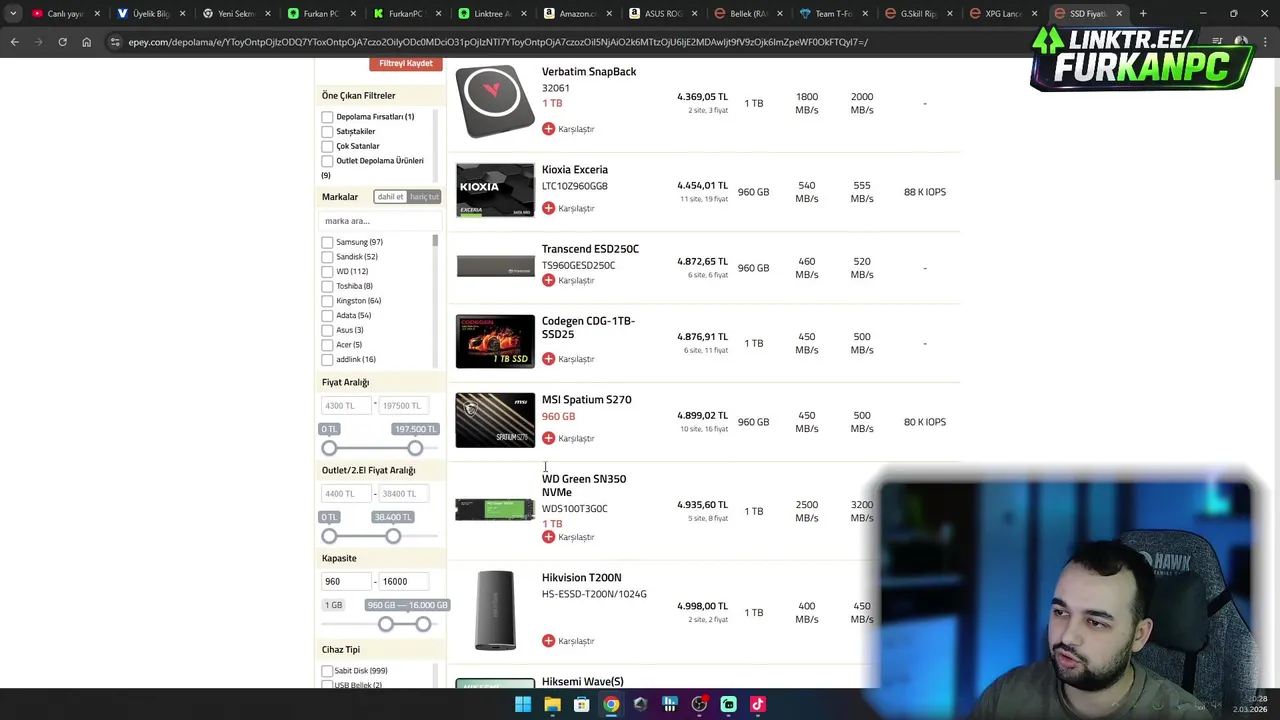
Task: Open WD Green SN350 NVMe product link
Action: pyautogui.click(x=584, y=485)
